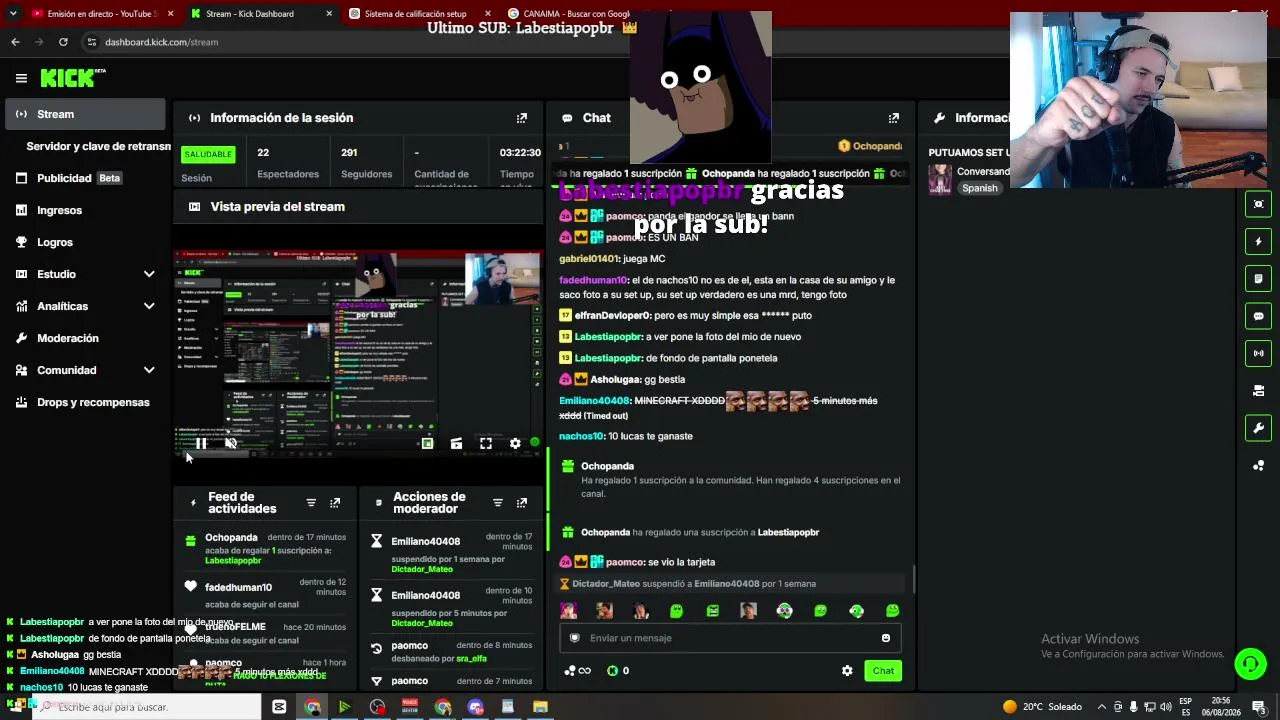The height and width of the screenshot is (720, 1280).
Task: Open the green support chat bubble
Action: (x=1250, y=664)
